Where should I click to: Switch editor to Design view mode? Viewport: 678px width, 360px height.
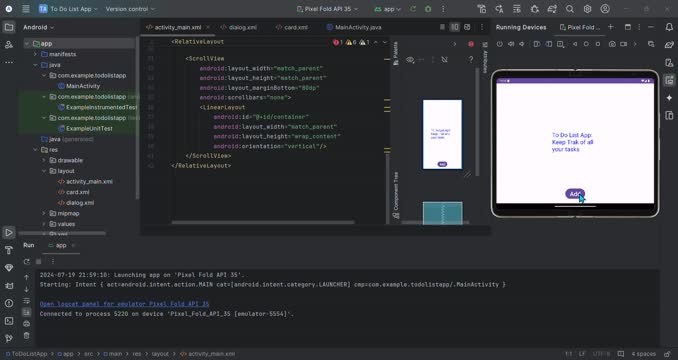click(467, 27)
